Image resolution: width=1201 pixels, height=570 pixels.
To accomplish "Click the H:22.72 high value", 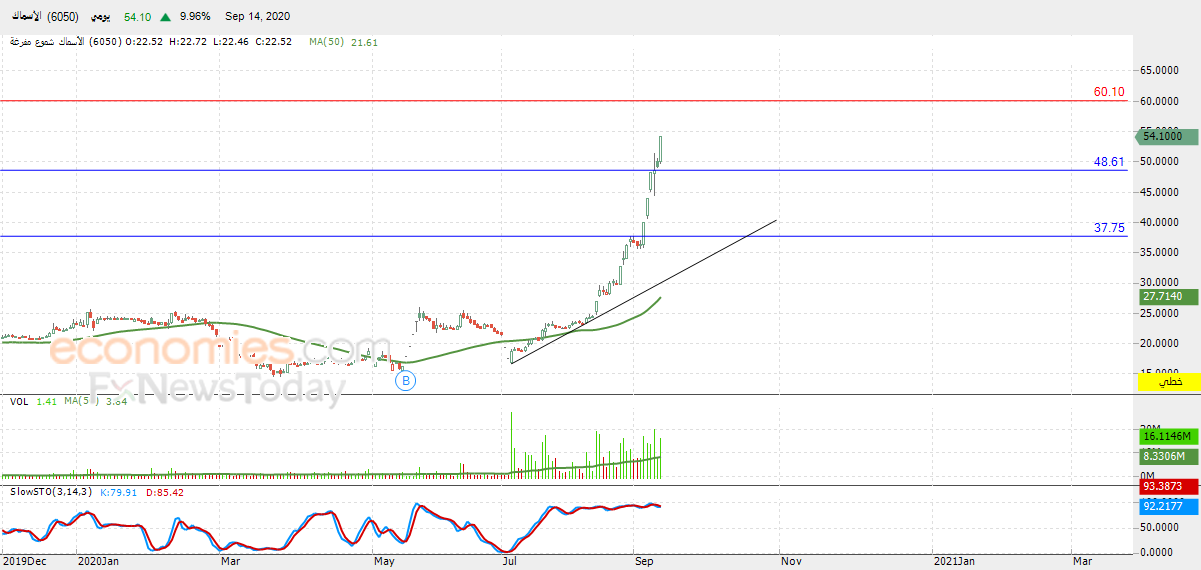I will point(187,42).
